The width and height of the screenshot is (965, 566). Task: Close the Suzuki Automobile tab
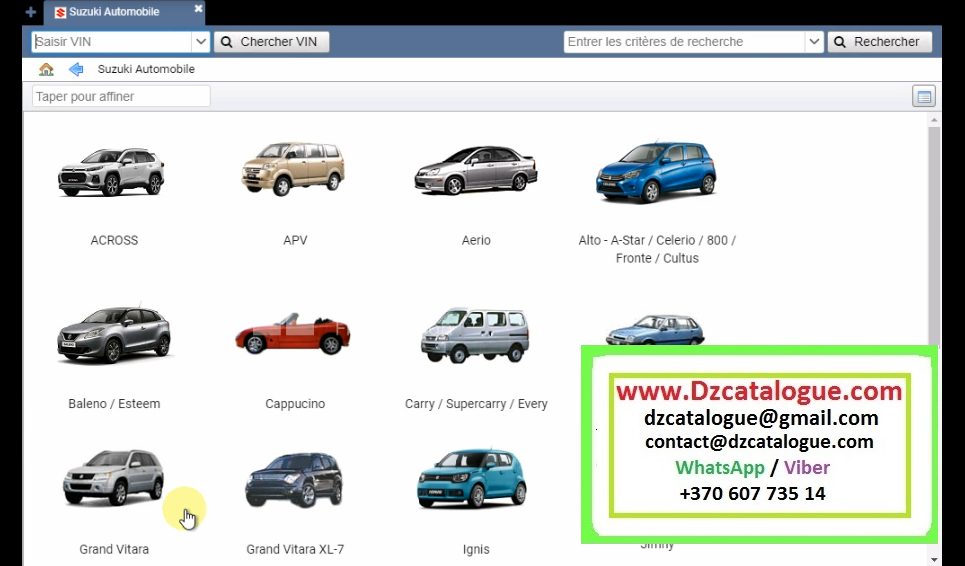click(x=198, y=9)
